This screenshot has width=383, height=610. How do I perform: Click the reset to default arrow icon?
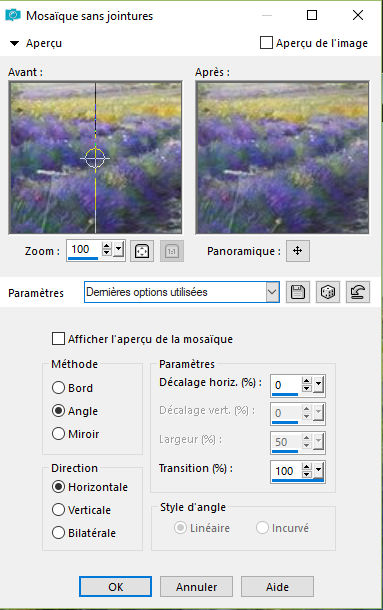point(358,292)
